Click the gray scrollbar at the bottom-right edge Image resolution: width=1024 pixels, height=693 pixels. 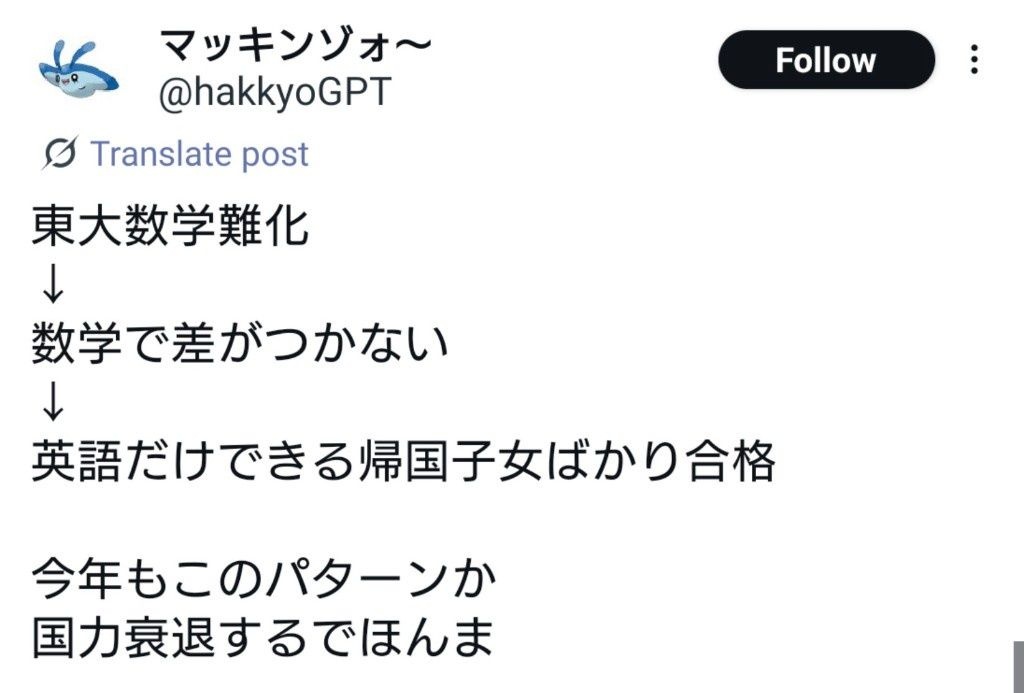[x=1017, y=667]
